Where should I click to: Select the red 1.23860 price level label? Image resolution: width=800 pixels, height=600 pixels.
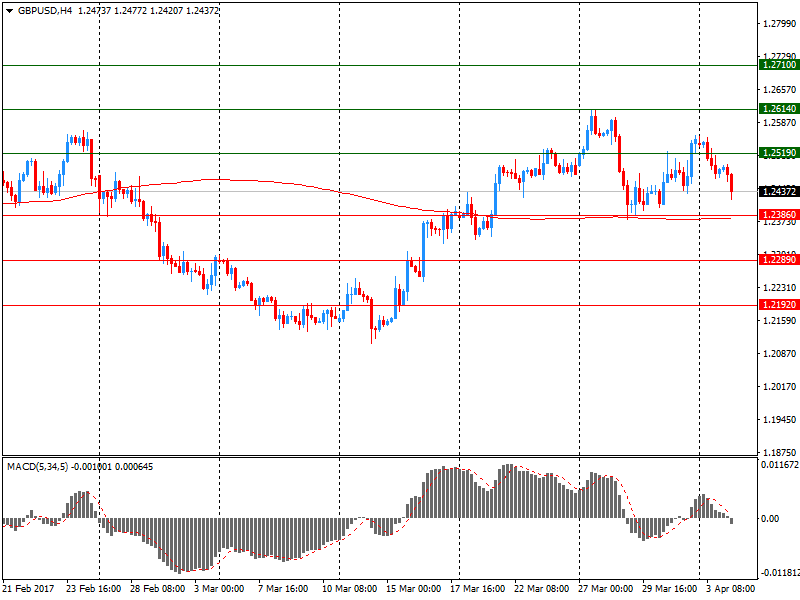(x=777, y=215)
